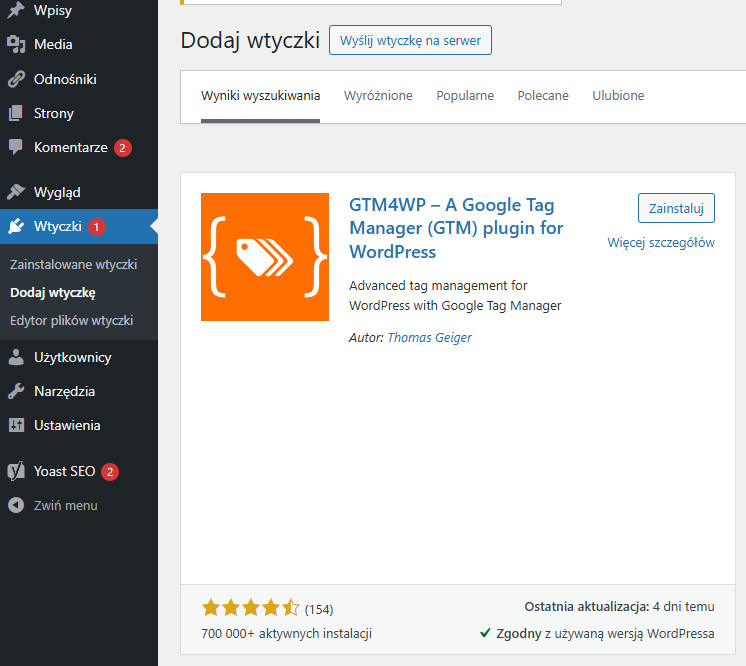
Task: Click the Komentarze speech bubble icon
Action: click(16, 147)
